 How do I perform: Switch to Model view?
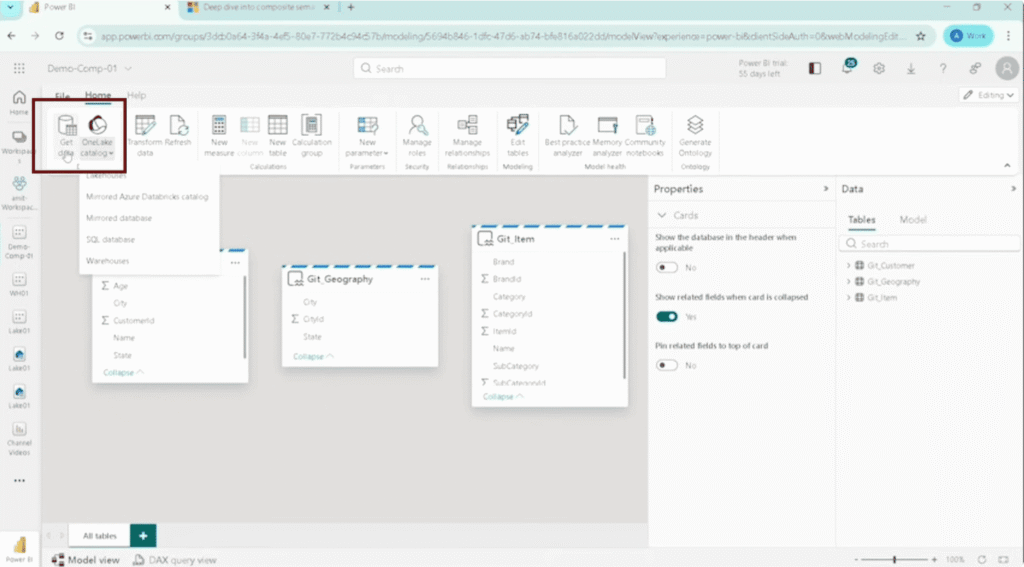86,560
